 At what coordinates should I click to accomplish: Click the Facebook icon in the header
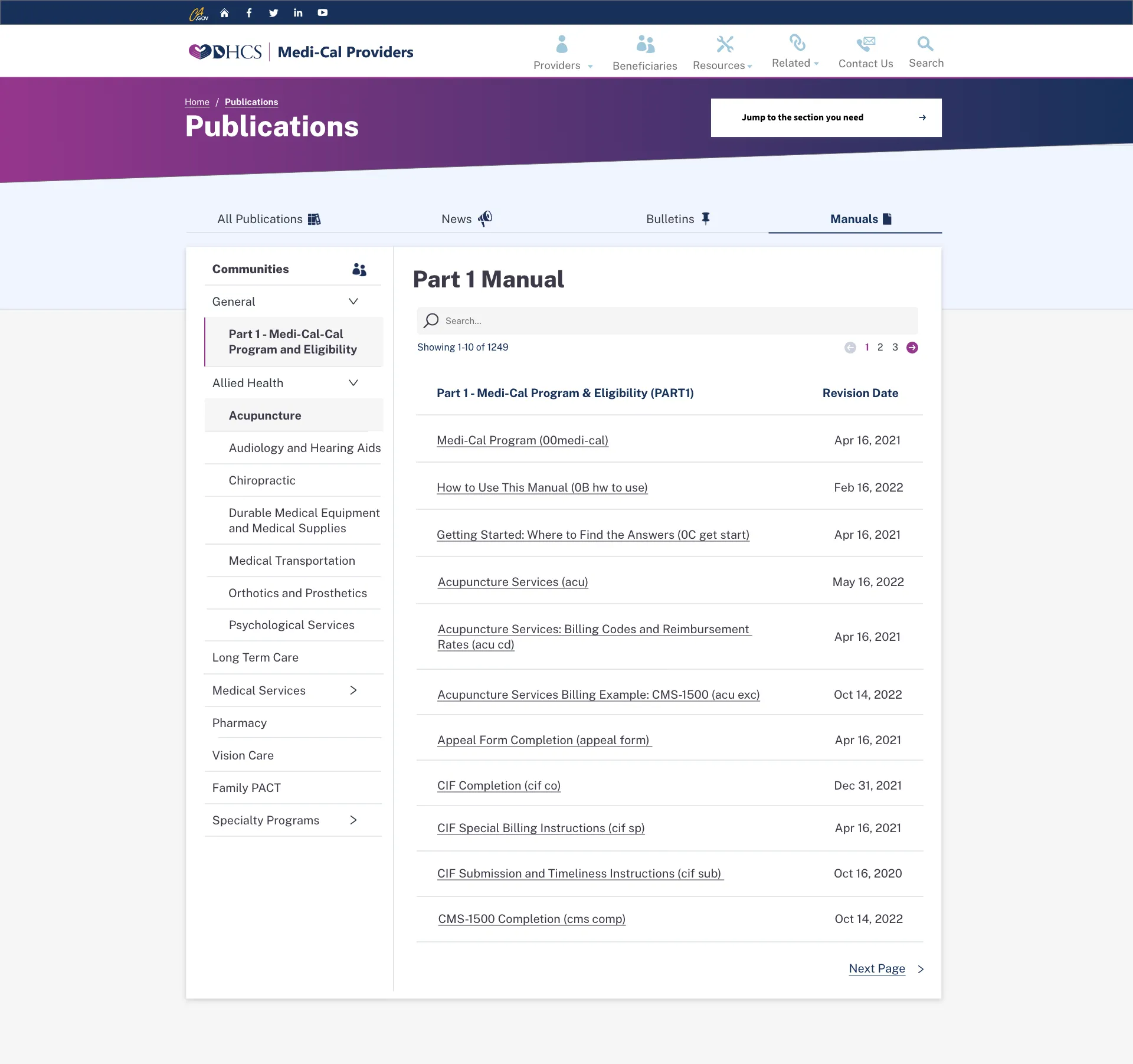coord(248,12)
